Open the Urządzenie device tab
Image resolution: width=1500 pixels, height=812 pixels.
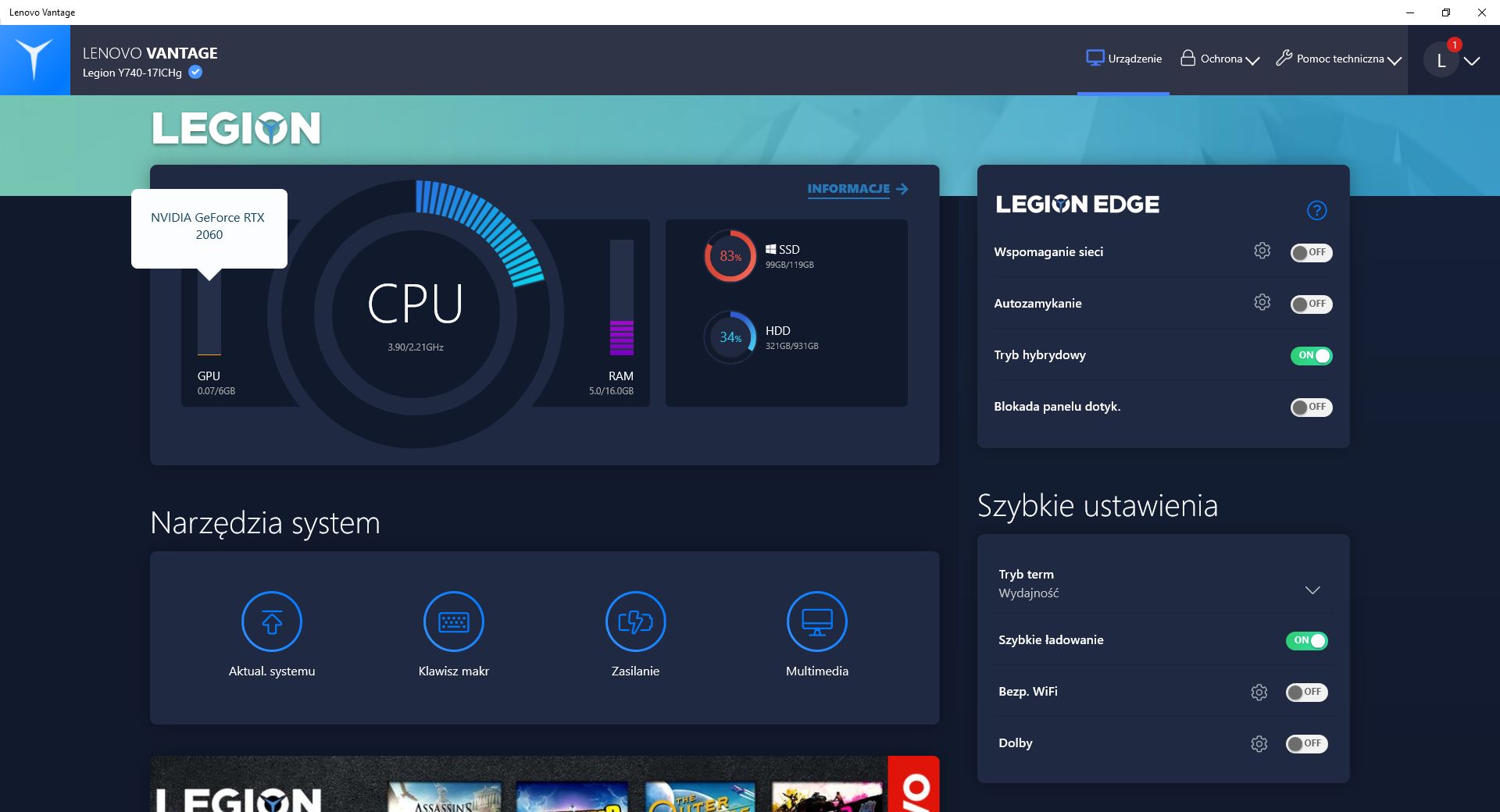click(1123, 59)
